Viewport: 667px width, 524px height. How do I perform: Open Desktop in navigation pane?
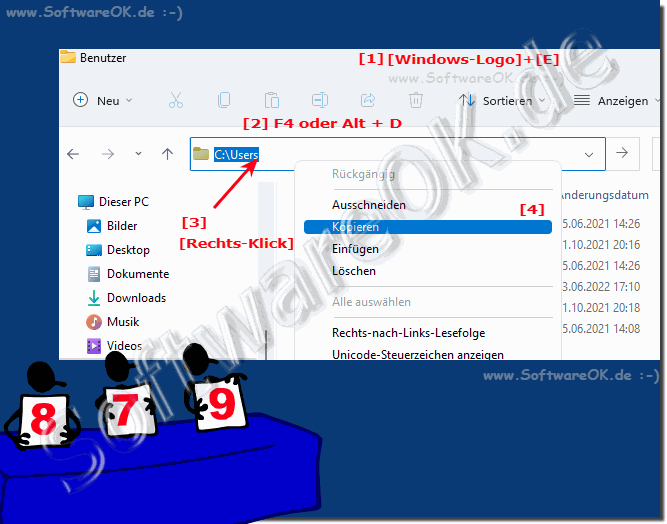[x=118, y=250]
